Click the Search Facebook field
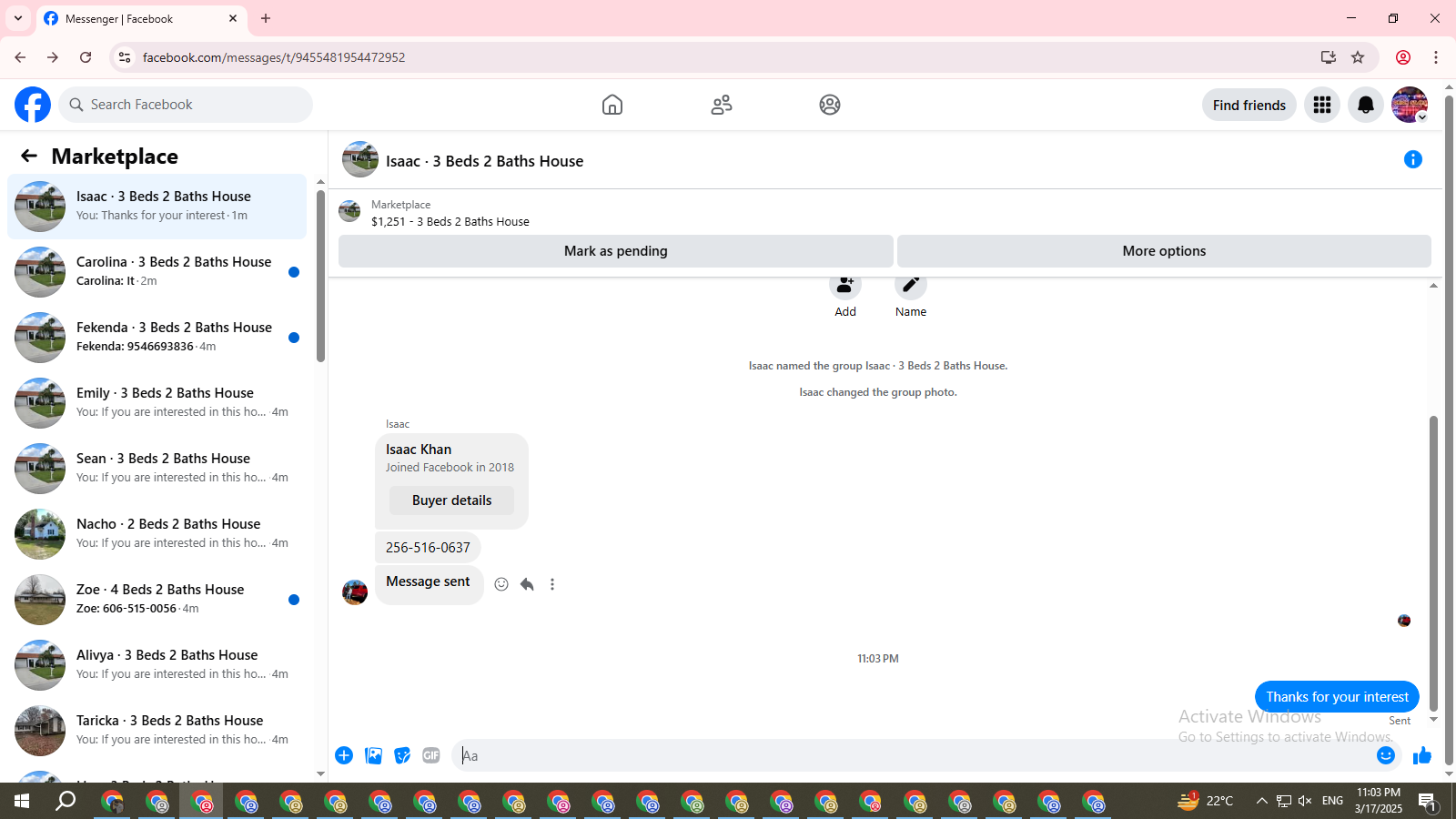The image size is (1456, 819). 186,105
